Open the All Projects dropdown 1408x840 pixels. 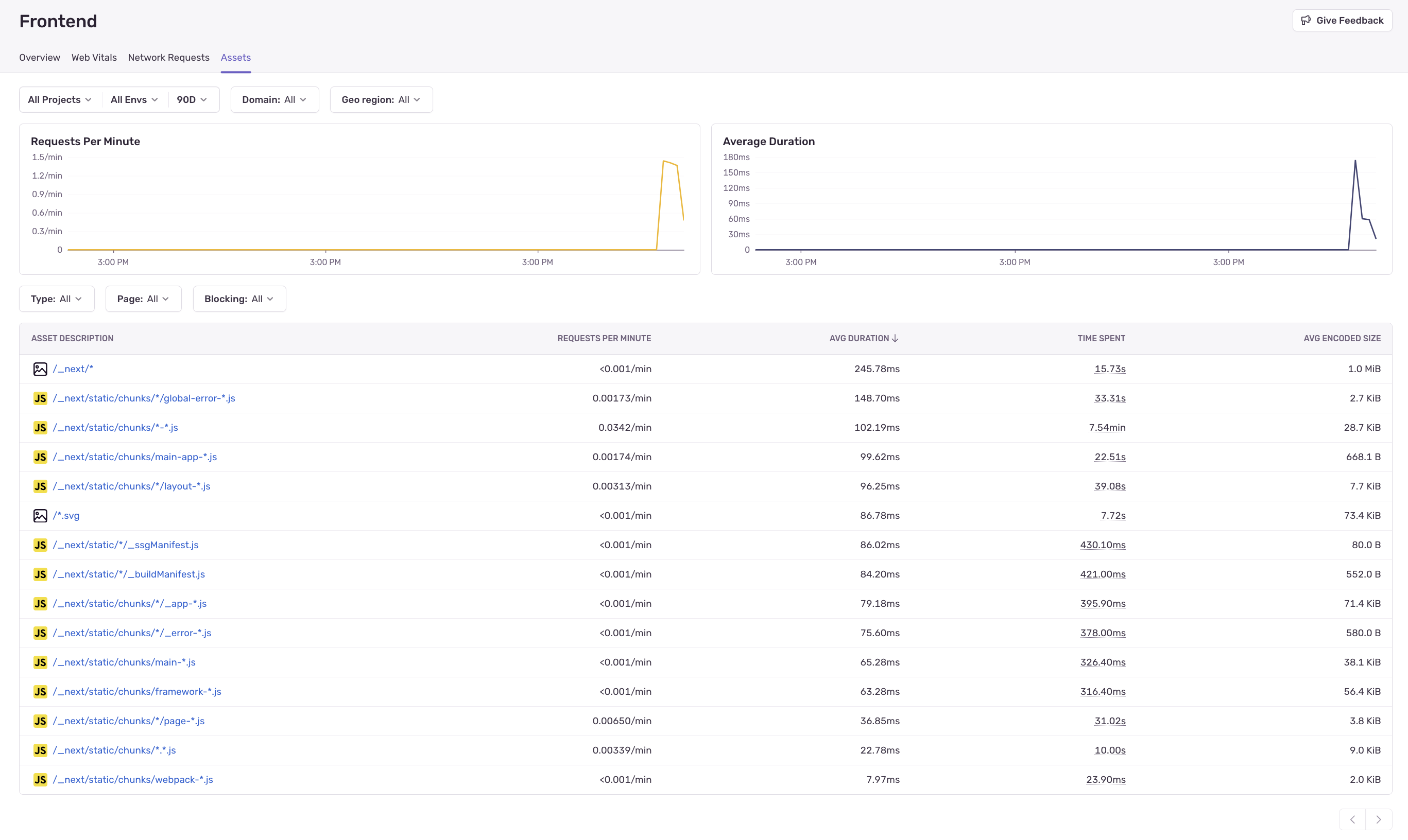pyautogui.click(x=59, y=100)
